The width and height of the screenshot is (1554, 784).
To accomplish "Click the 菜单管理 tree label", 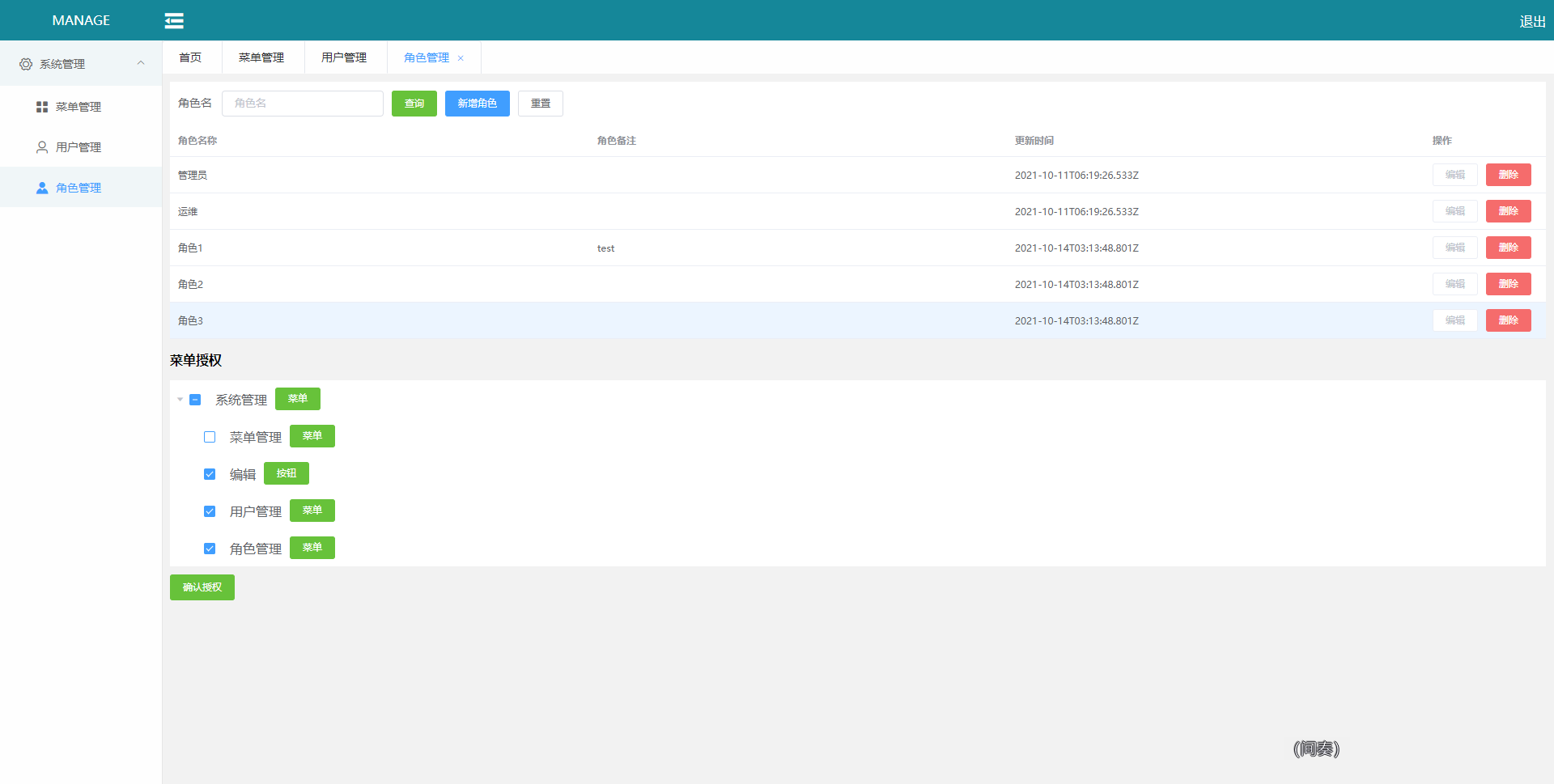I will [x=256, y=437].
